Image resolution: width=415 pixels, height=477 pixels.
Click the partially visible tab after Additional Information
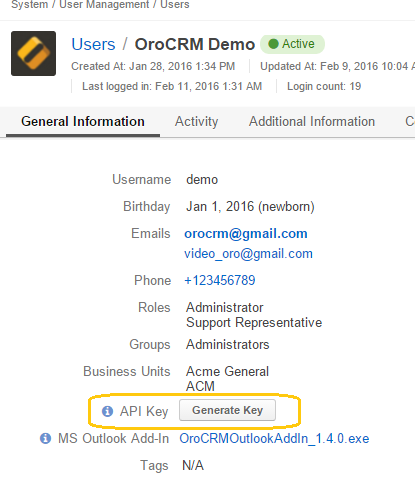point(410,121)
